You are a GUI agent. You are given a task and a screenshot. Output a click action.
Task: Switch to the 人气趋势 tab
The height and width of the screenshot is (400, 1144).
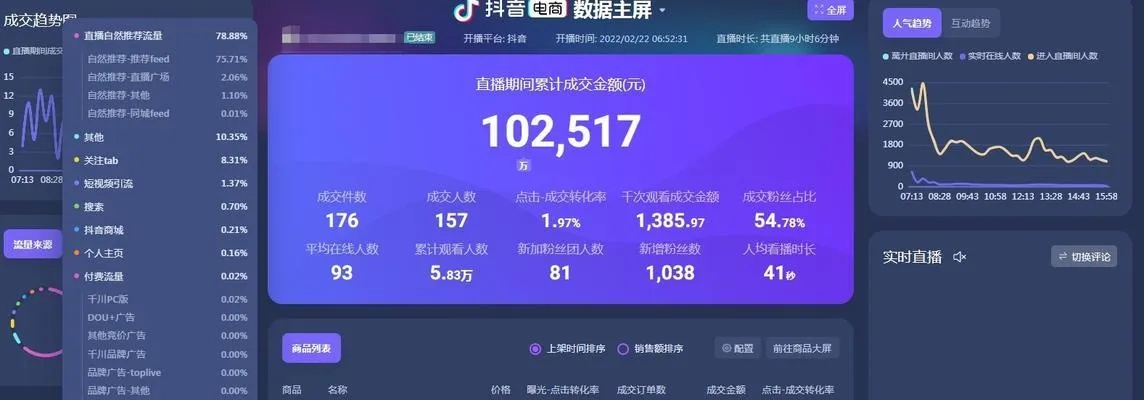(x=911, y=23)
